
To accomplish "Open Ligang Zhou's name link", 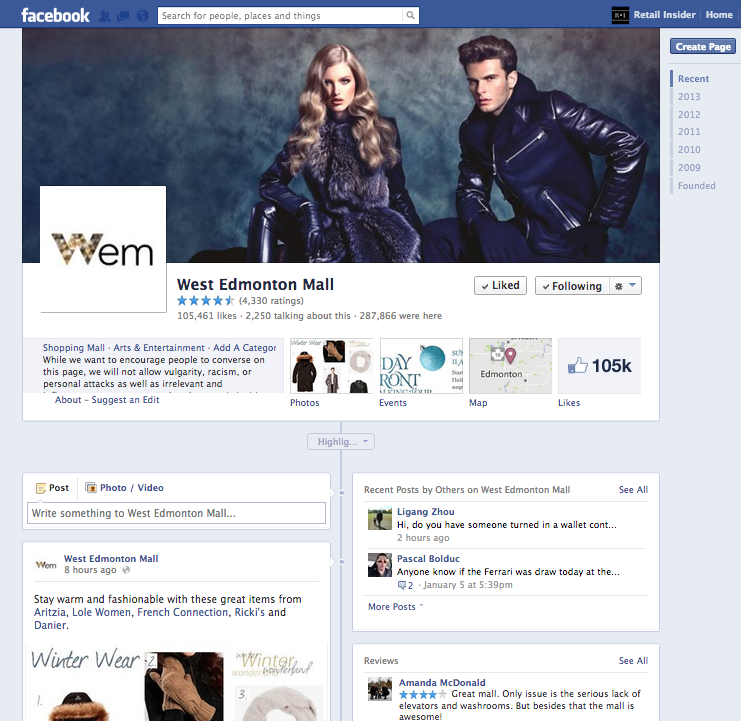I will click(426, 512).
